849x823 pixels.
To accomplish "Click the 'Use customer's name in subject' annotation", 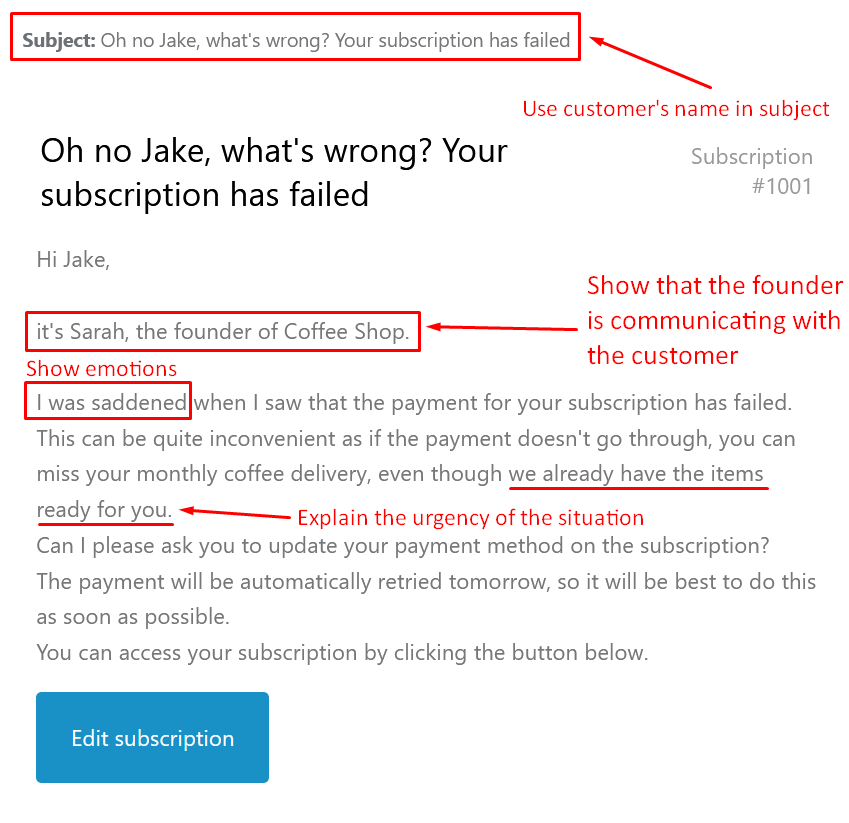I will coord(676,109).
